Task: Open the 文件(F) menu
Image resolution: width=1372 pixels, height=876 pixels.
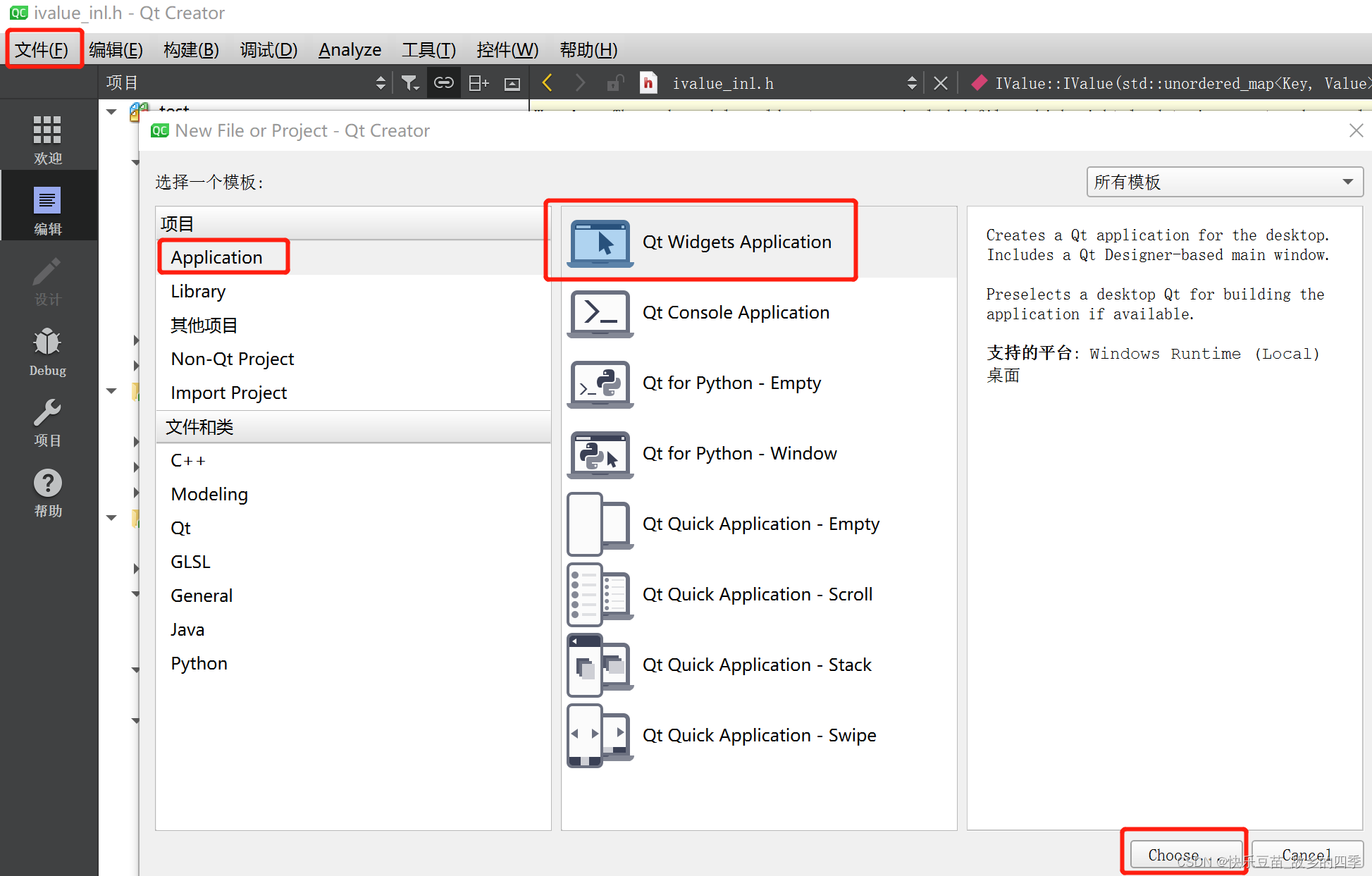Action: (42, 50)
